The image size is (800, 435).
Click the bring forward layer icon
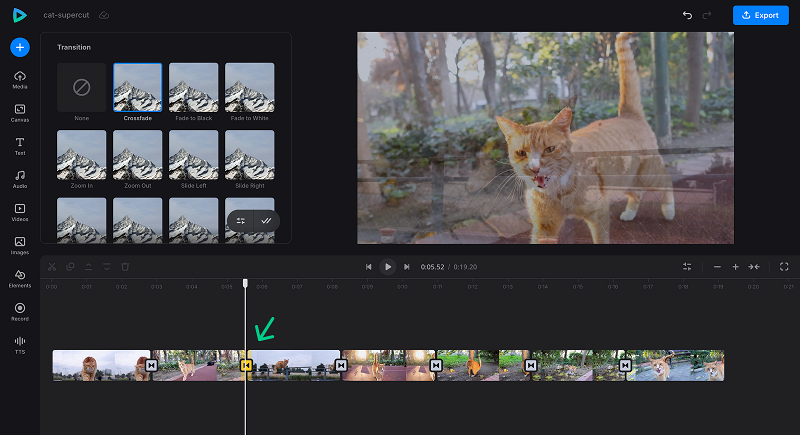click(88, 267)
